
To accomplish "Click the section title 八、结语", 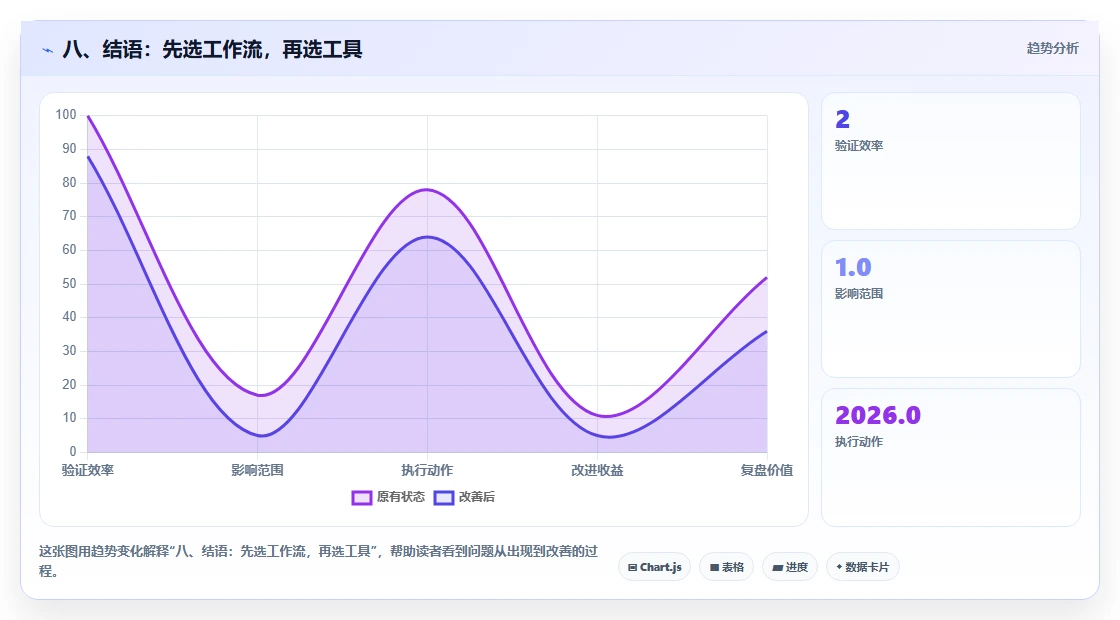I will [212, 49].
